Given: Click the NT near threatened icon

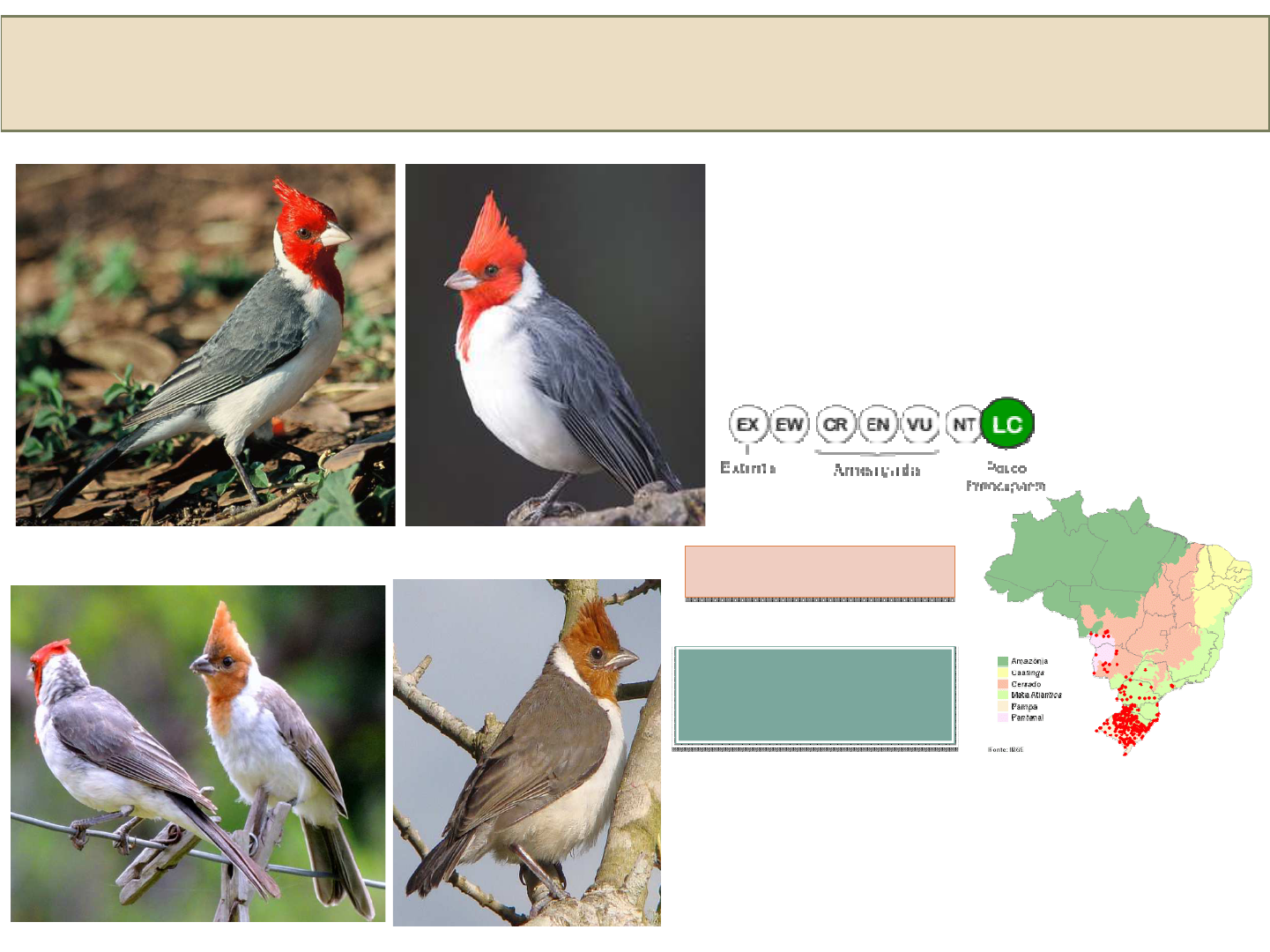Looking at the screenshot, I should (x=963, y=424).
